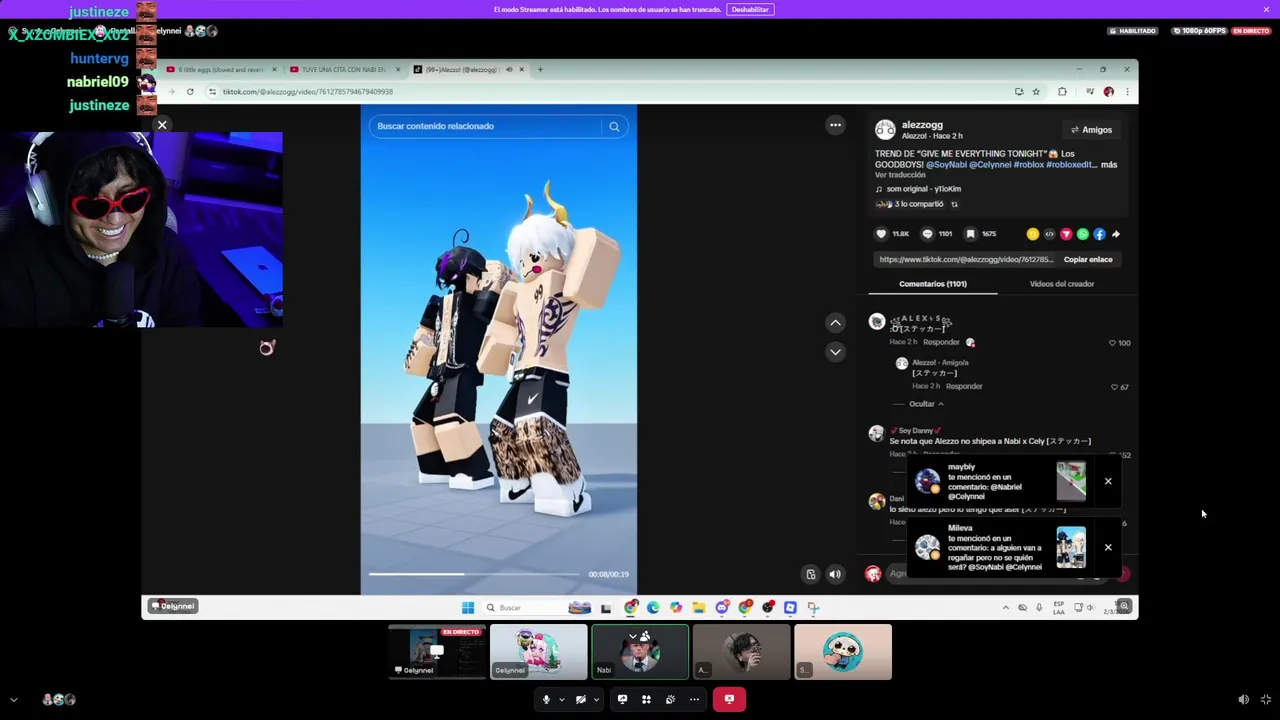
Task: Toggle the auto-scroll icon near volume
Action: pyautogui.click(x=811, y=574)
